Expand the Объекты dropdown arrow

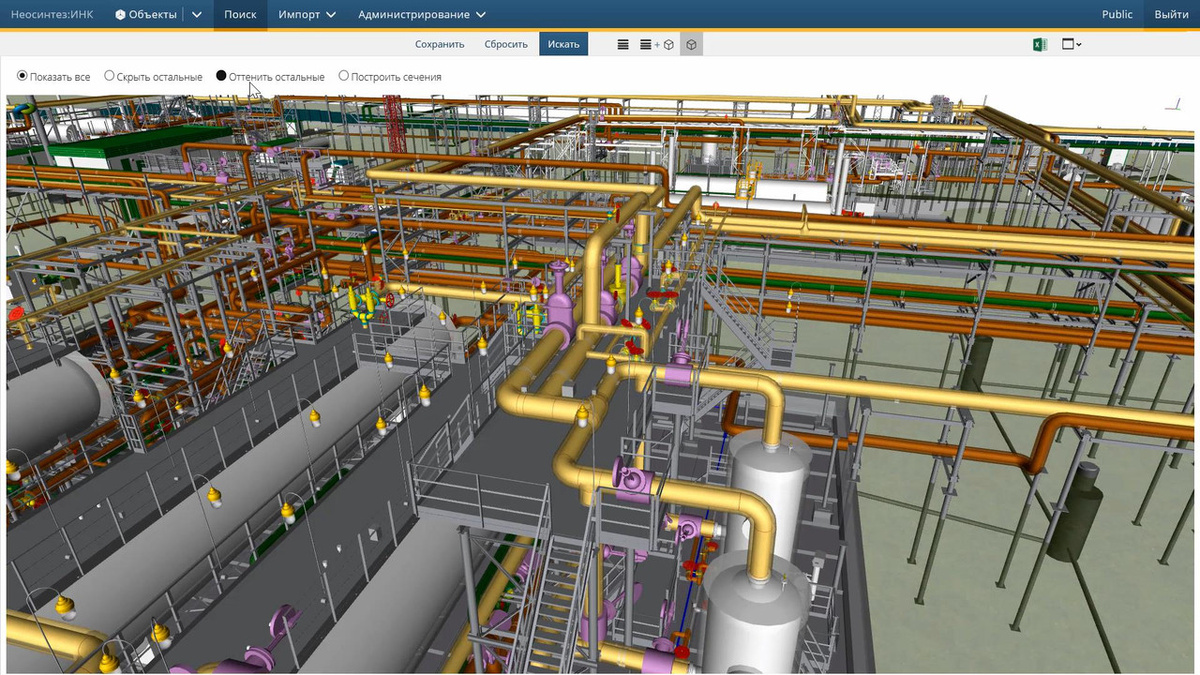tap(196, 15)
